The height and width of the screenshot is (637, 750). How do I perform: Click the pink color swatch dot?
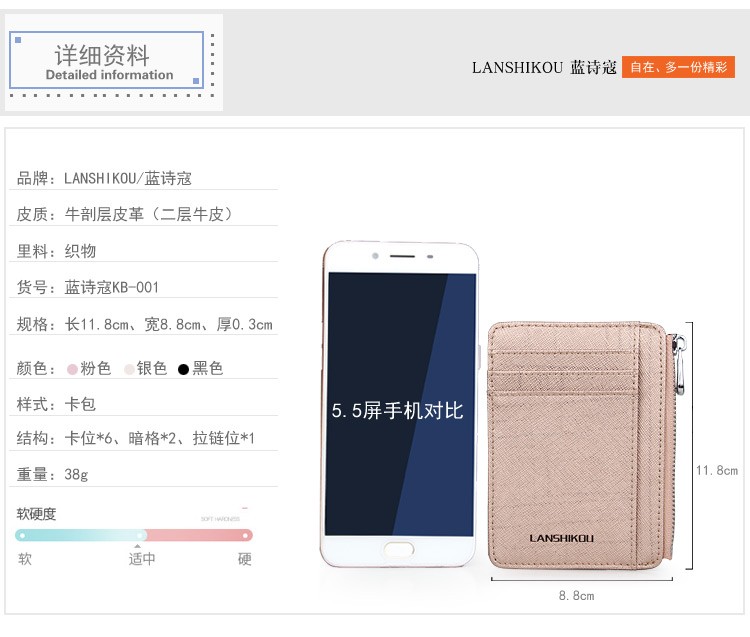click(x=72, y=369)
